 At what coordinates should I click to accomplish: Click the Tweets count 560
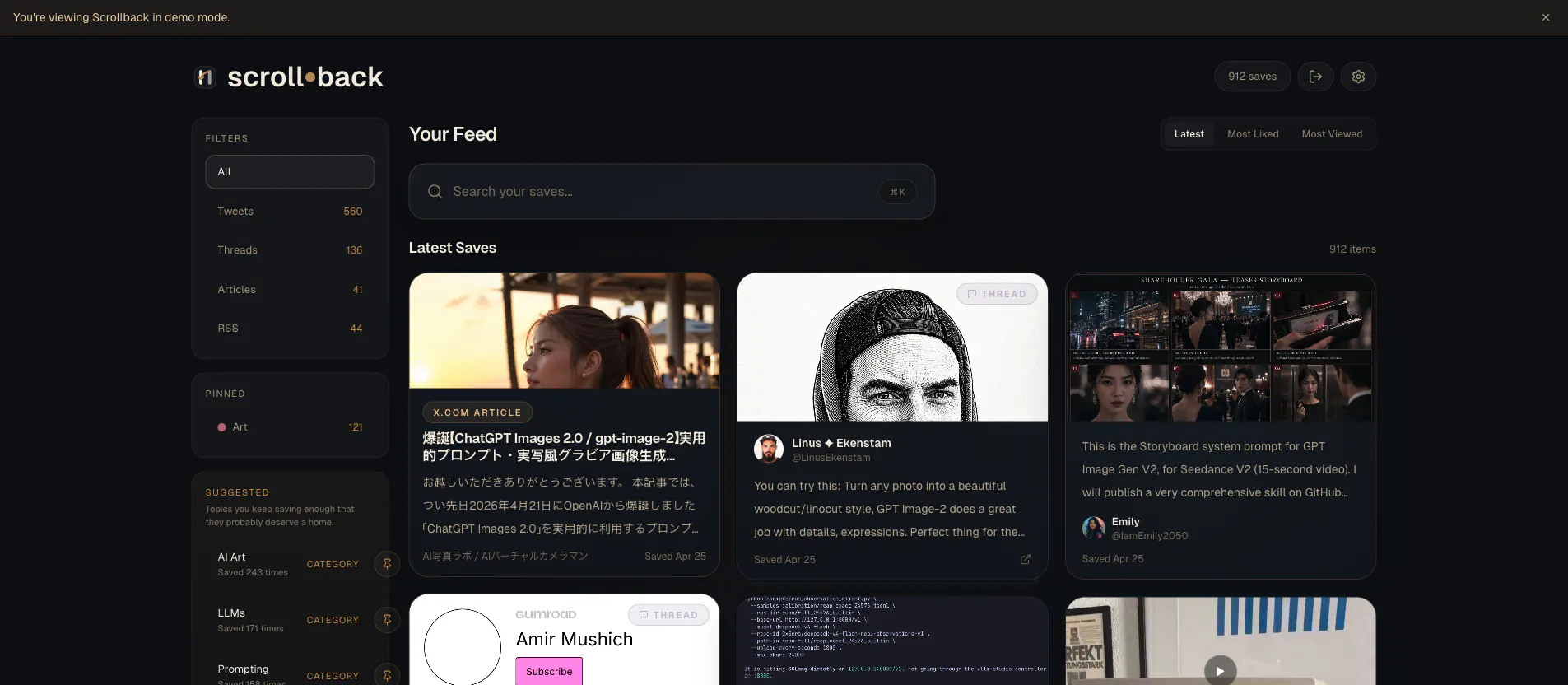353,212
